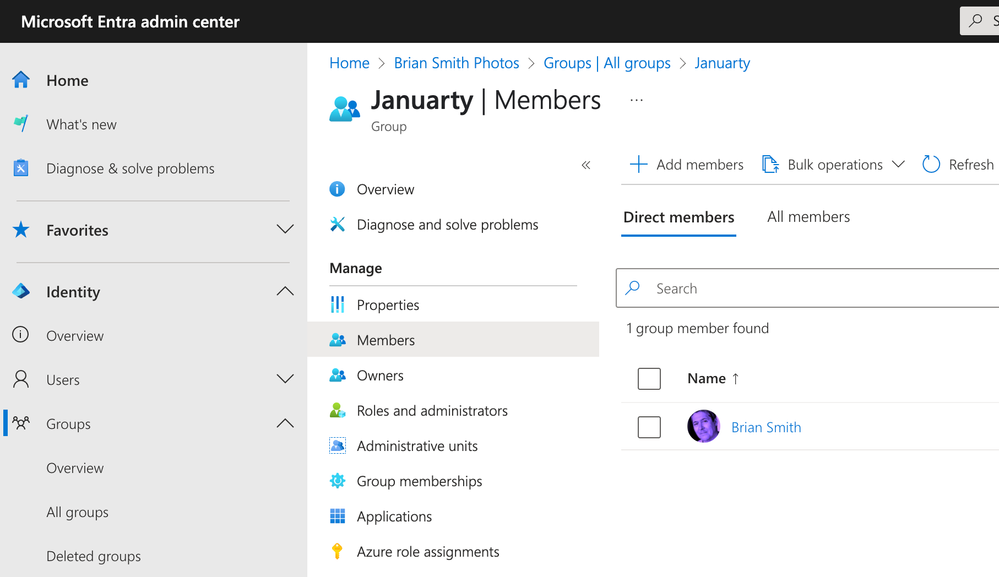Switch to the All members tab
Viewport: 999px width, 577px height.
[808, 217]
